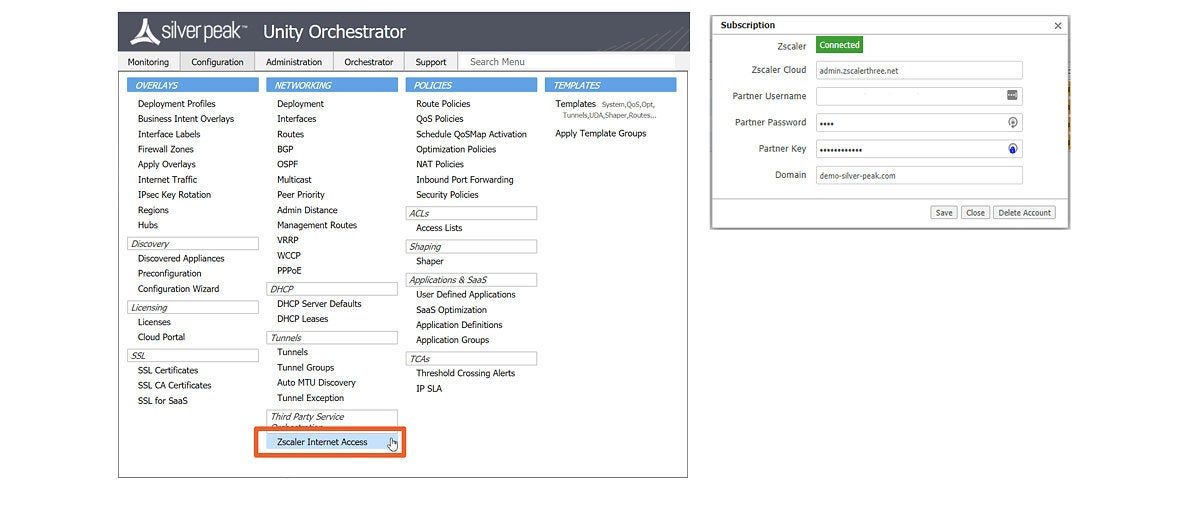Open Discovered Appliances
This screenshot has width=1200, height=511.
[x=181, y=258]
